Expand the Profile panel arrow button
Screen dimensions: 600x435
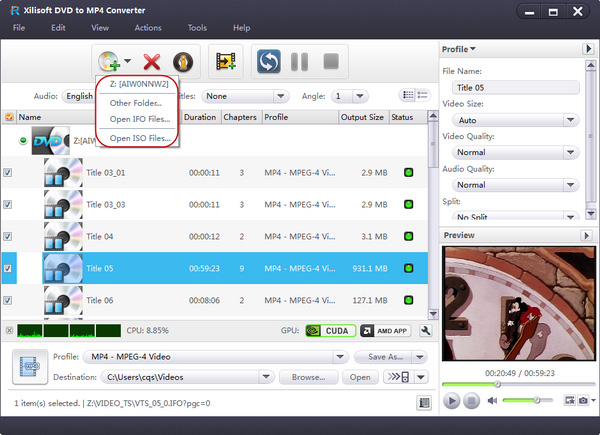(588, 49)
